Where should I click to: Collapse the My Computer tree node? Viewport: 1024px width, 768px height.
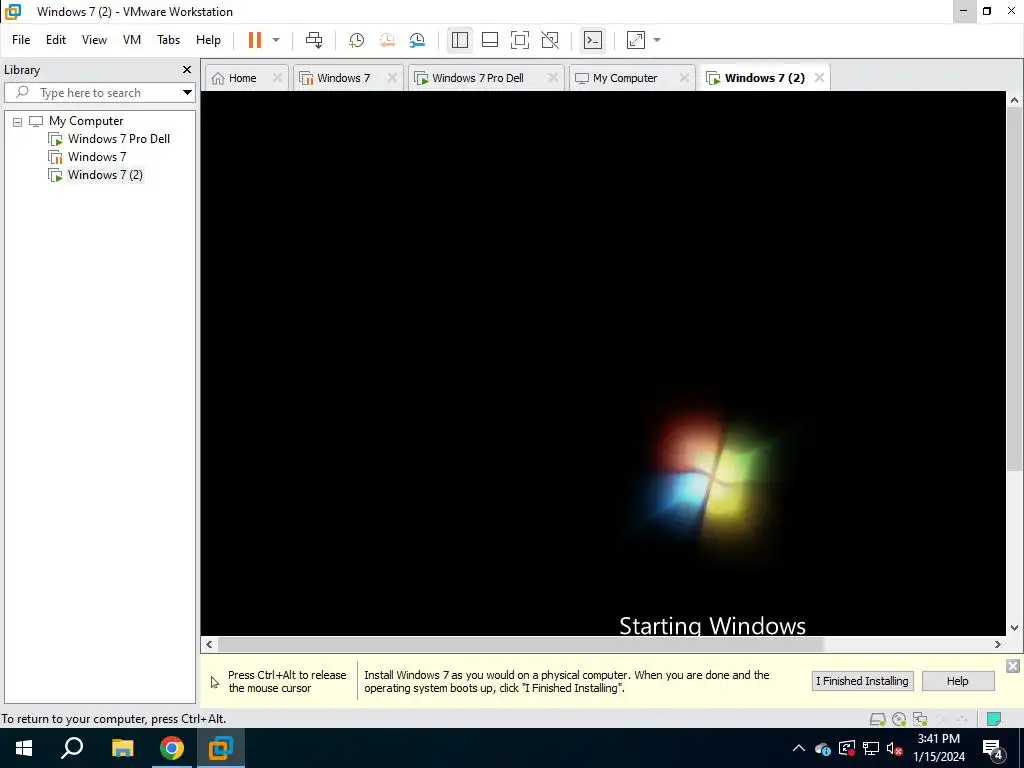pyautogui.click(x=18, y=121)
